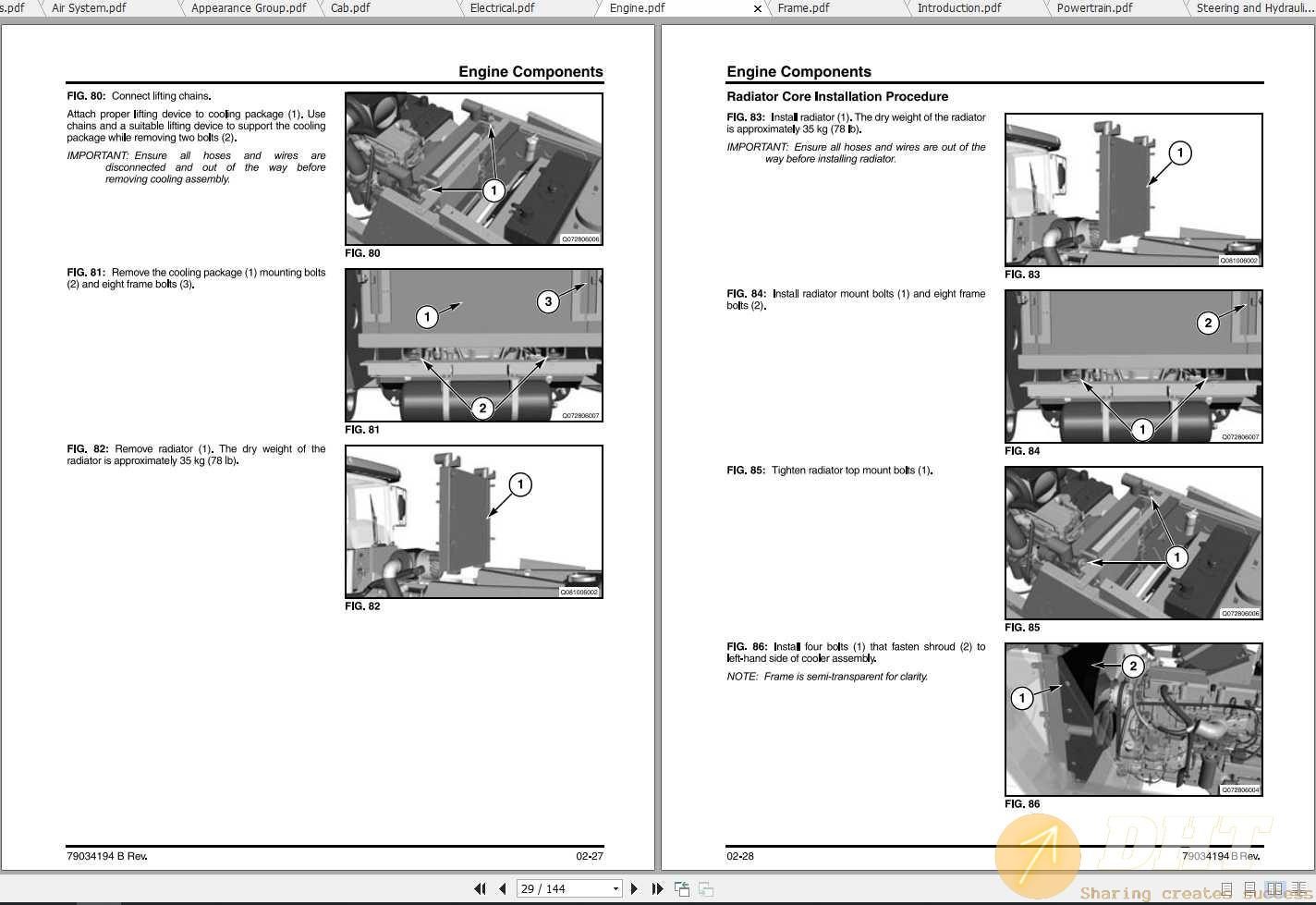Open the Powertrain.pdf tab

click(x=1094, y=8)
